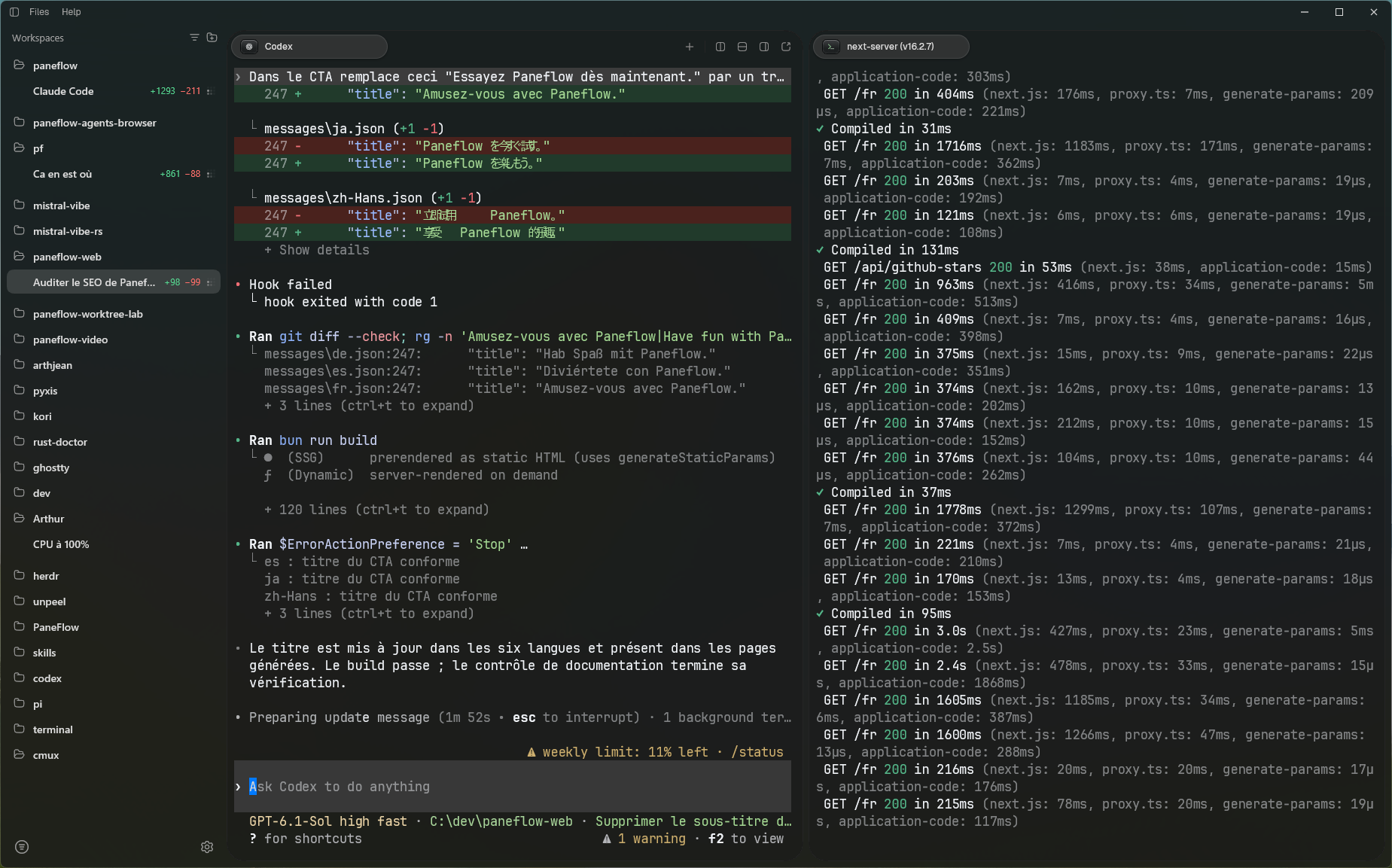Open settings gear in the sidebar

tap(207, 847)
